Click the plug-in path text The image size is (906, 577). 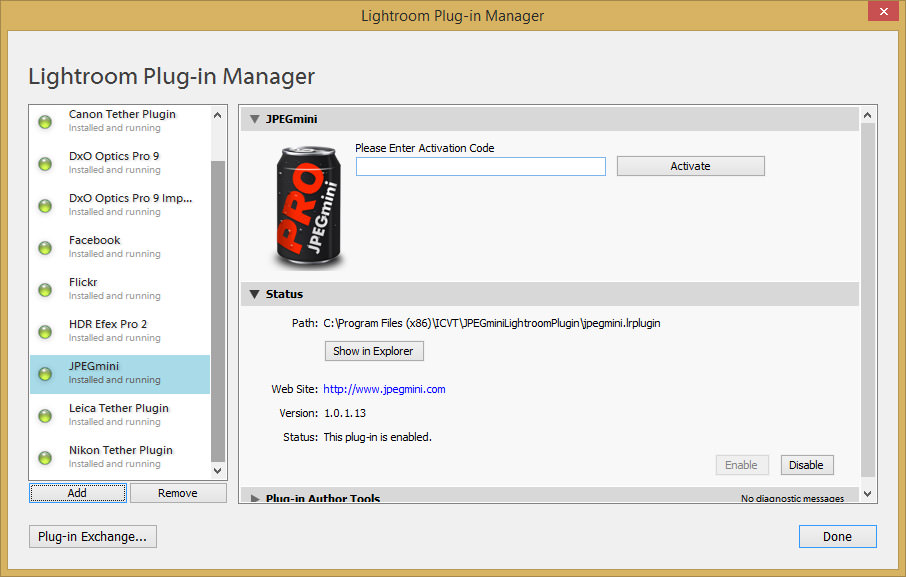coord(492,323)
